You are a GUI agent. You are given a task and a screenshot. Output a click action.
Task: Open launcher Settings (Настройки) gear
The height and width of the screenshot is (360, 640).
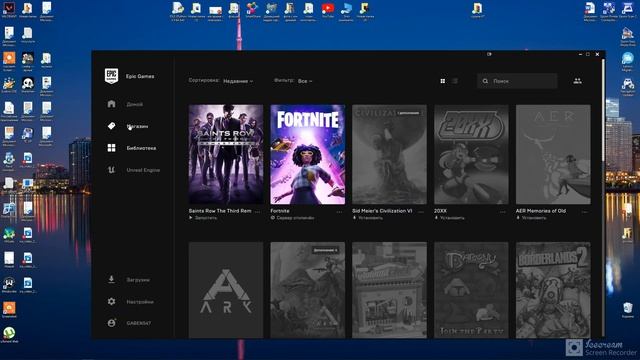pyautogui.click(x=111, y=302)
